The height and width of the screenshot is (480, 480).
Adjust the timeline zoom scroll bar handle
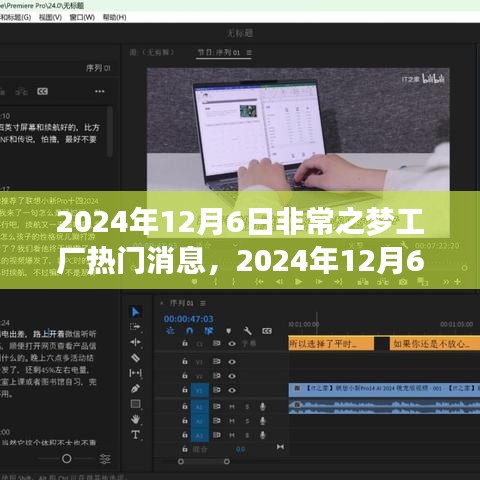point(204,461)
